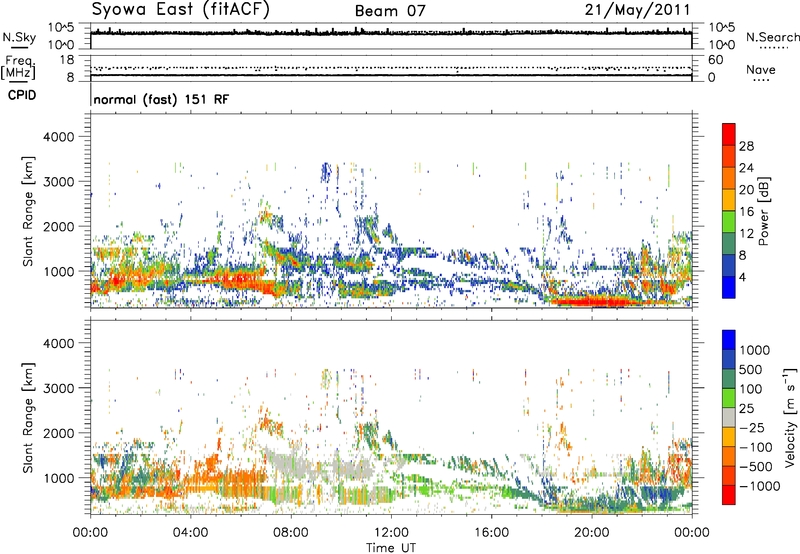Click the '28' tick on power colorbar

(746, 146)
